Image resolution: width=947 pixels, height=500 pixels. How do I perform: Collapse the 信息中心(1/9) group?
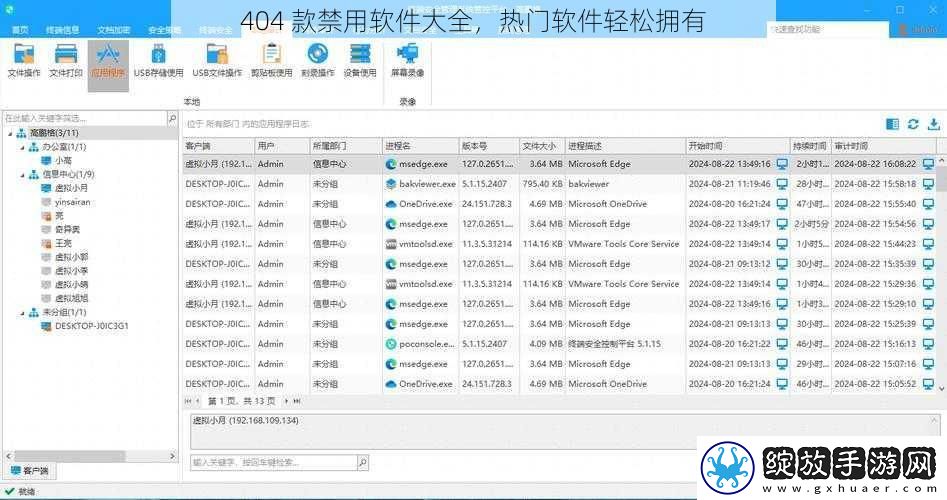pos(22,175)
